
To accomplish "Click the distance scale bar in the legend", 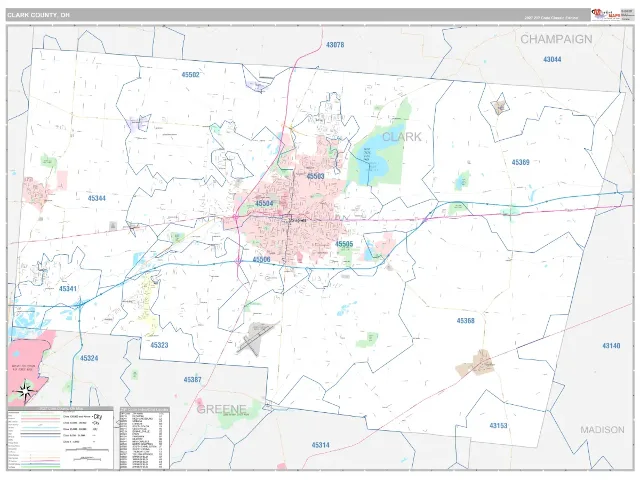I will pos(87,450).
